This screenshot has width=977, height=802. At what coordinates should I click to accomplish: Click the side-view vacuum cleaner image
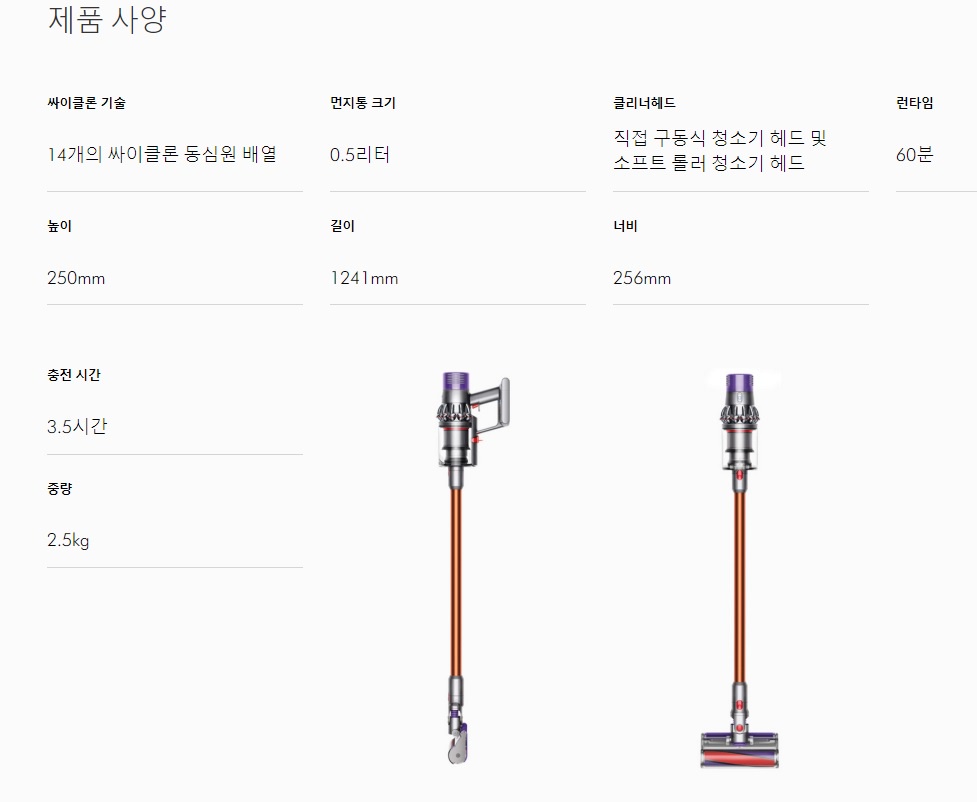pyautogui.click(x=473, y=568)
